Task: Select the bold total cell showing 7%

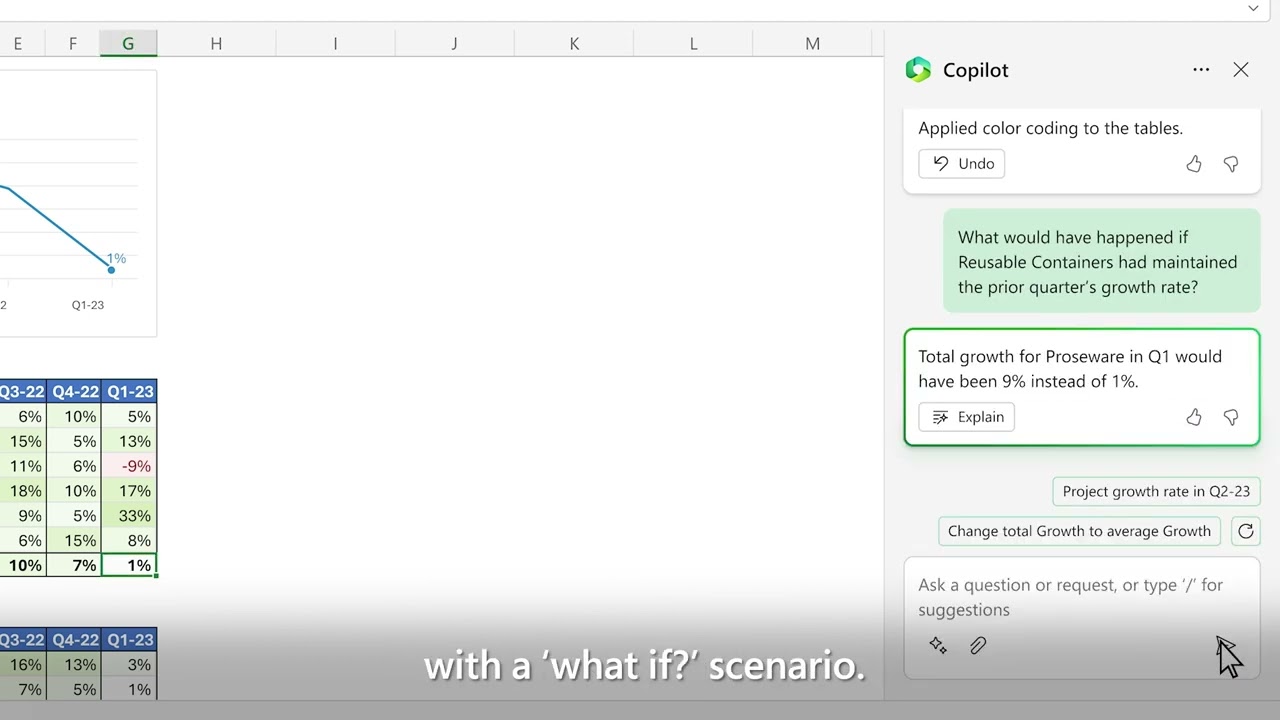Action: tap(74, 566)
